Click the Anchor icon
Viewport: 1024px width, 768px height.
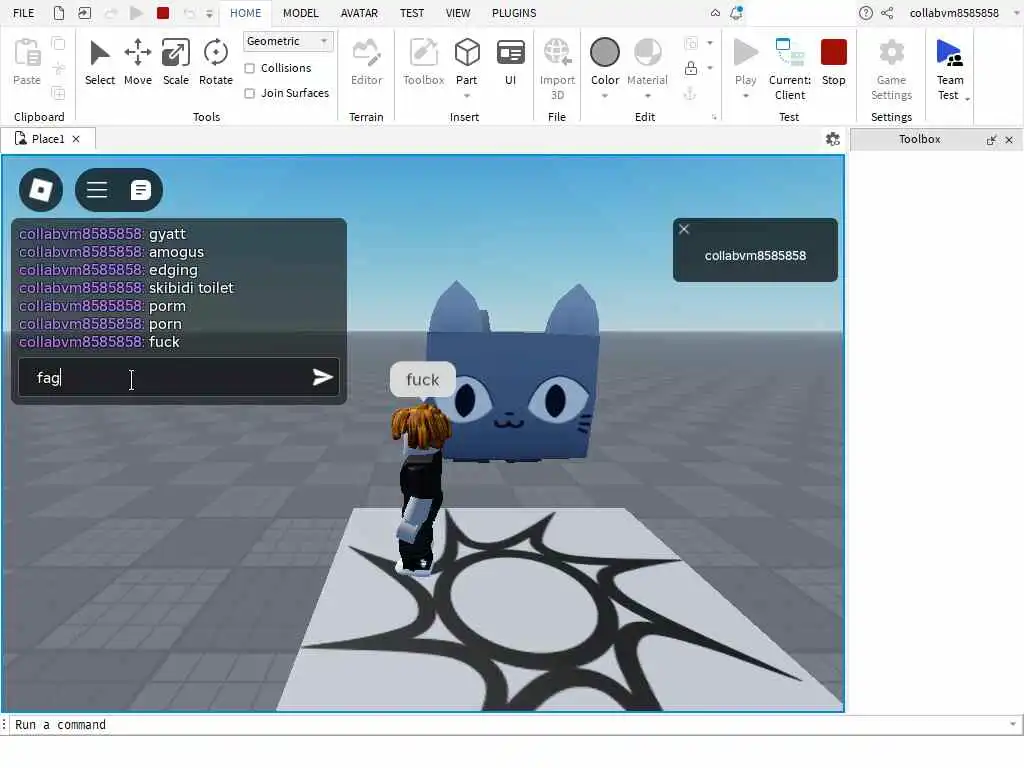[x=690, y=93]
